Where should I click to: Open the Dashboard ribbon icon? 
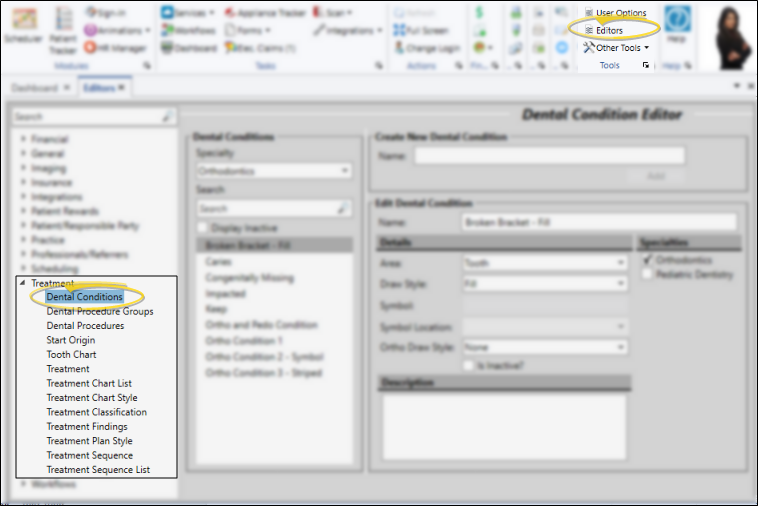point(189,47)
